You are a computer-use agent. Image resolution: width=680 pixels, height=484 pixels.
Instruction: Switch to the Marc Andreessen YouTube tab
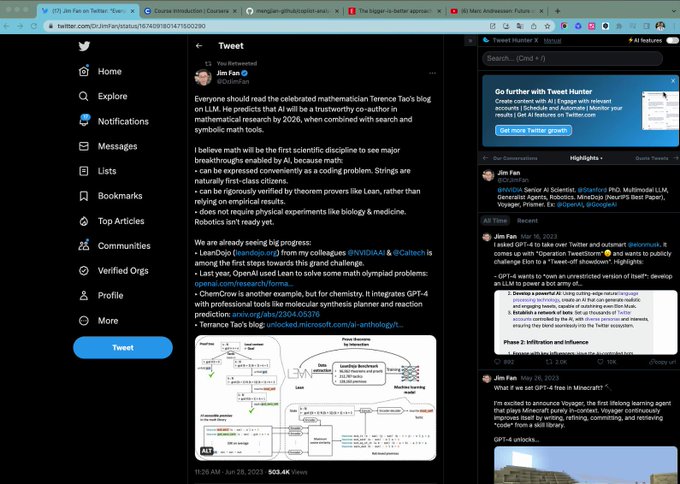point(497,11)
